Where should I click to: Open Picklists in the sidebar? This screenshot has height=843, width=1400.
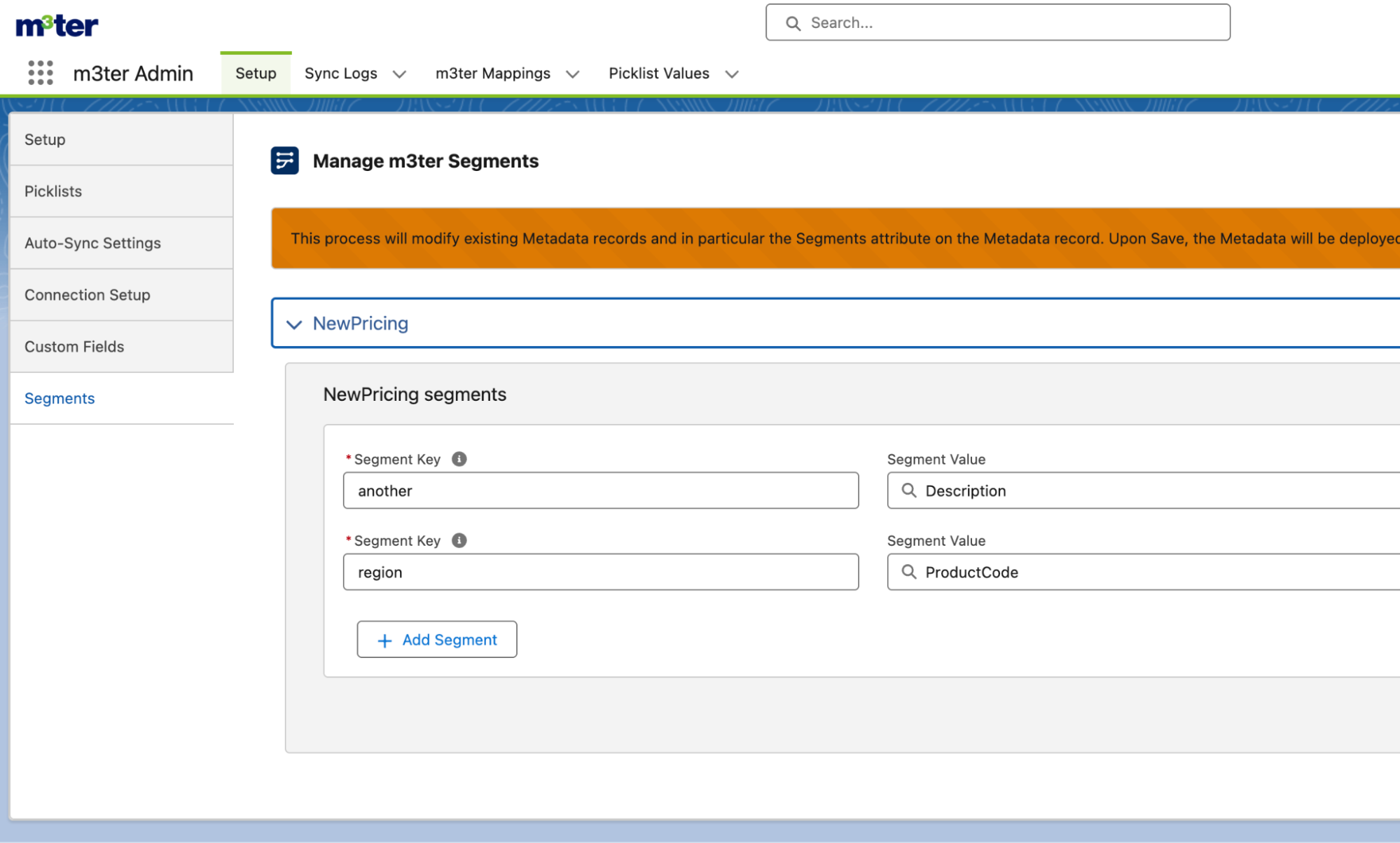pyautogui.click(x=53, y=191)
